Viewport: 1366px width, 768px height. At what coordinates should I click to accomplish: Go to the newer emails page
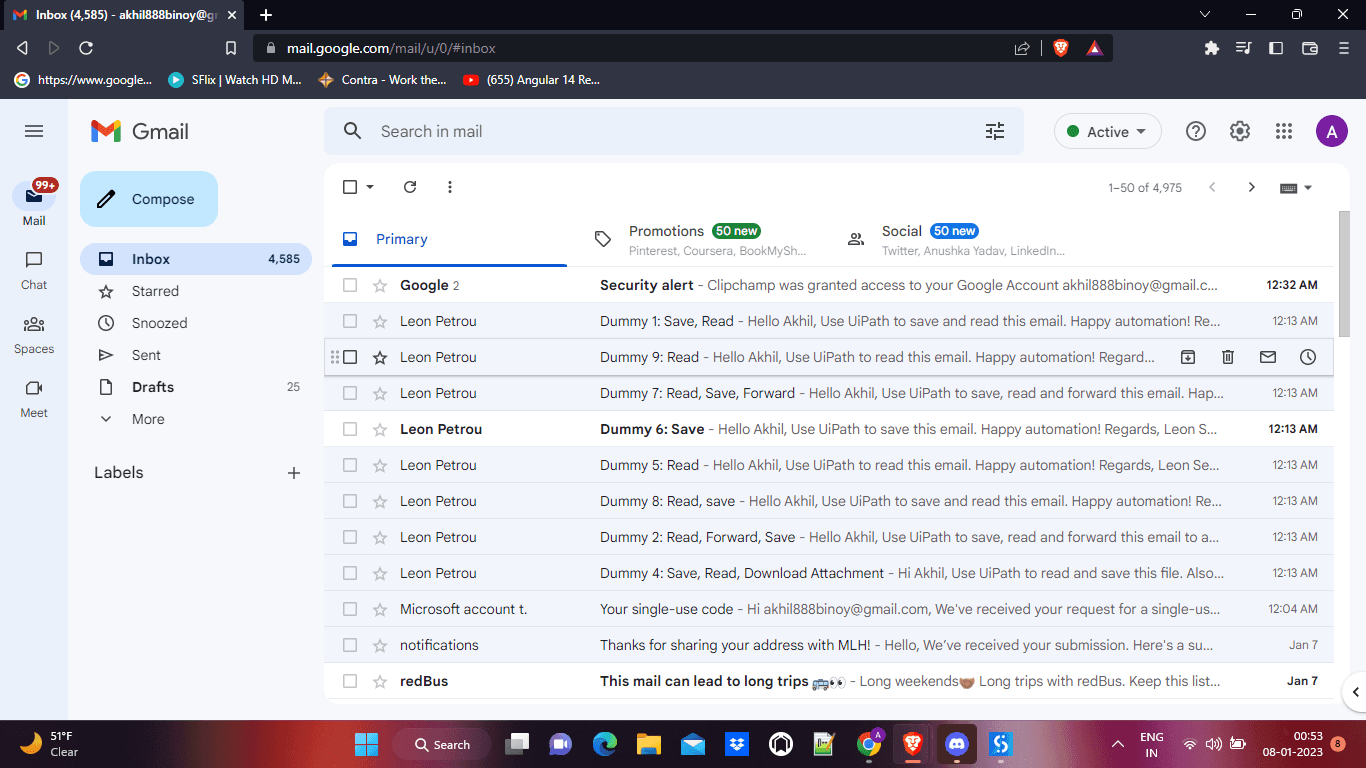coord(1212,187)
